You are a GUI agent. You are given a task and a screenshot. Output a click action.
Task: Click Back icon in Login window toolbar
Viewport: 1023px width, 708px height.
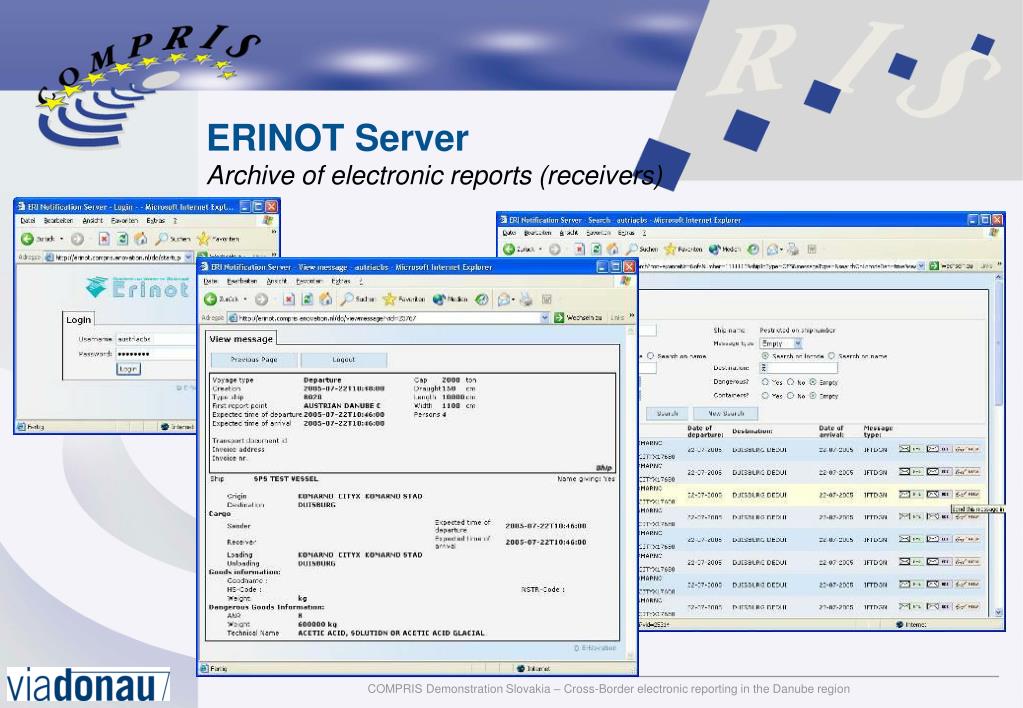(x=27, y=239)
